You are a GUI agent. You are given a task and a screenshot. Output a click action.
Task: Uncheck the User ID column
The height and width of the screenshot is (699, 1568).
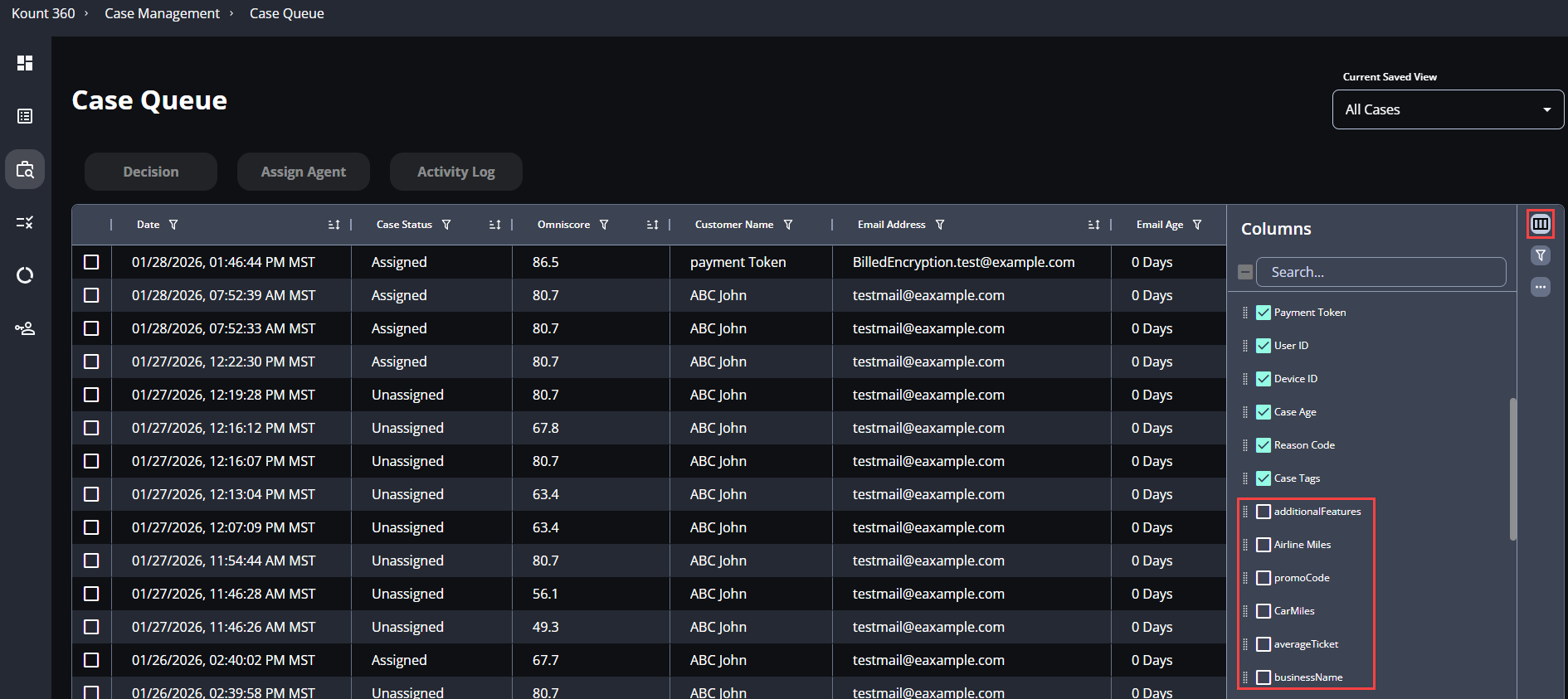(x=1264, y=346)
